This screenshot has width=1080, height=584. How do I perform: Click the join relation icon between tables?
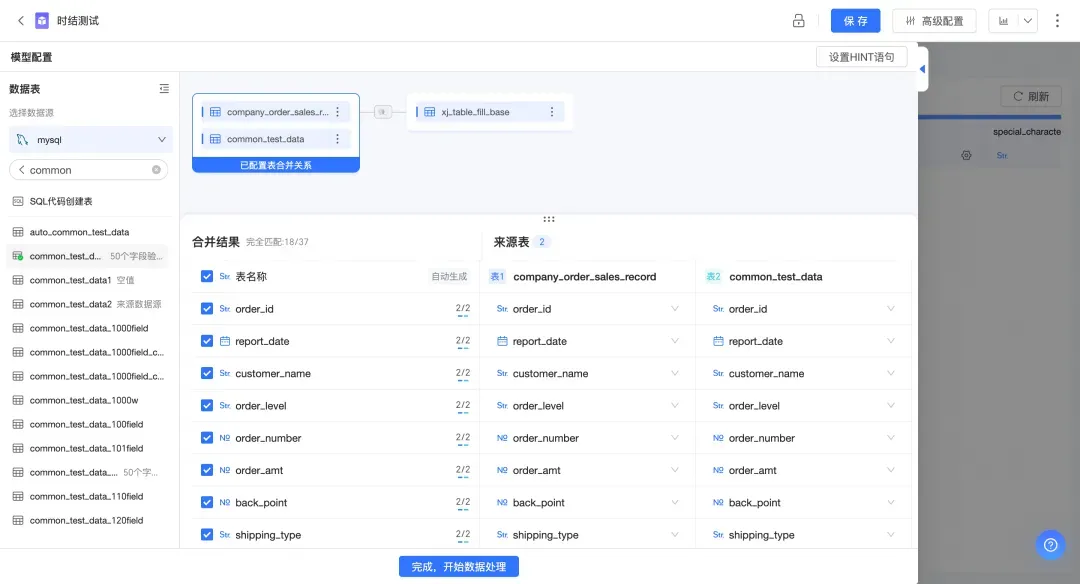(383, 112)
